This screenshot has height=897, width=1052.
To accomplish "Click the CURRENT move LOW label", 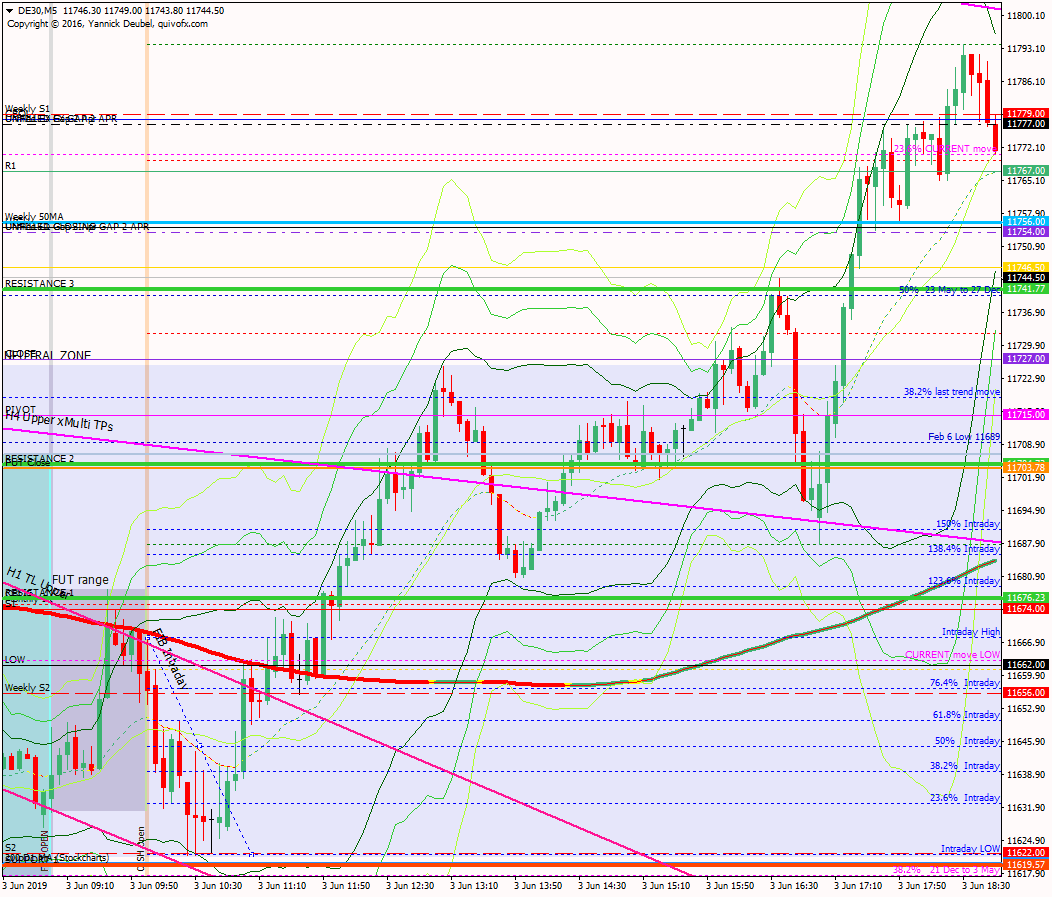I will coord(951,655).
